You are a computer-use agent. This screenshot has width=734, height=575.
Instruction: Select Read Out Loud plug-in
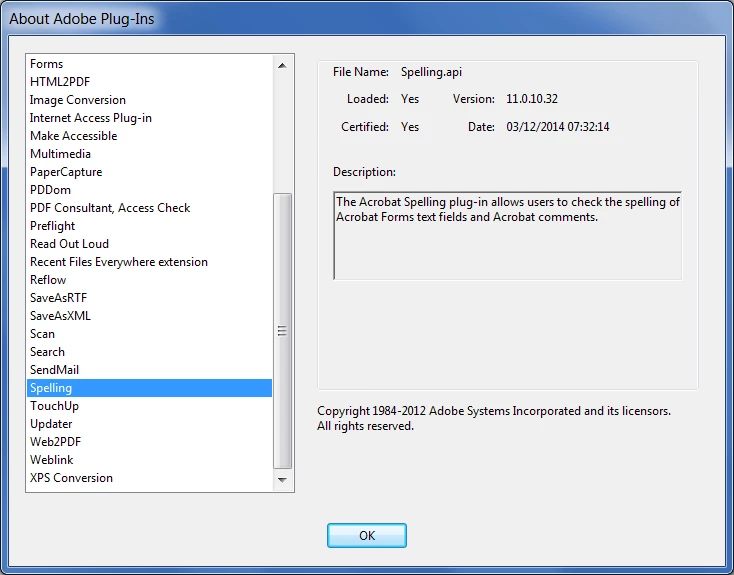[149, 244]
